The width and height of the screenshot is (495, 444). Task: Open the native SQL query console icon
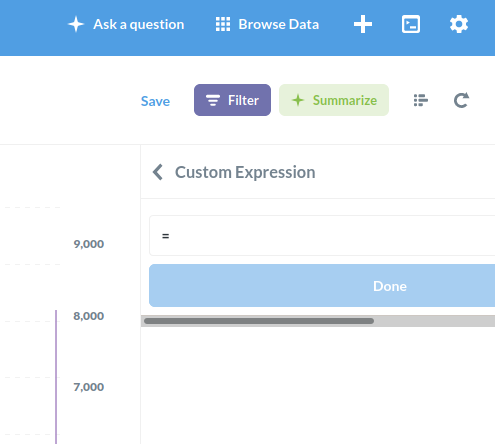point(411,24)
